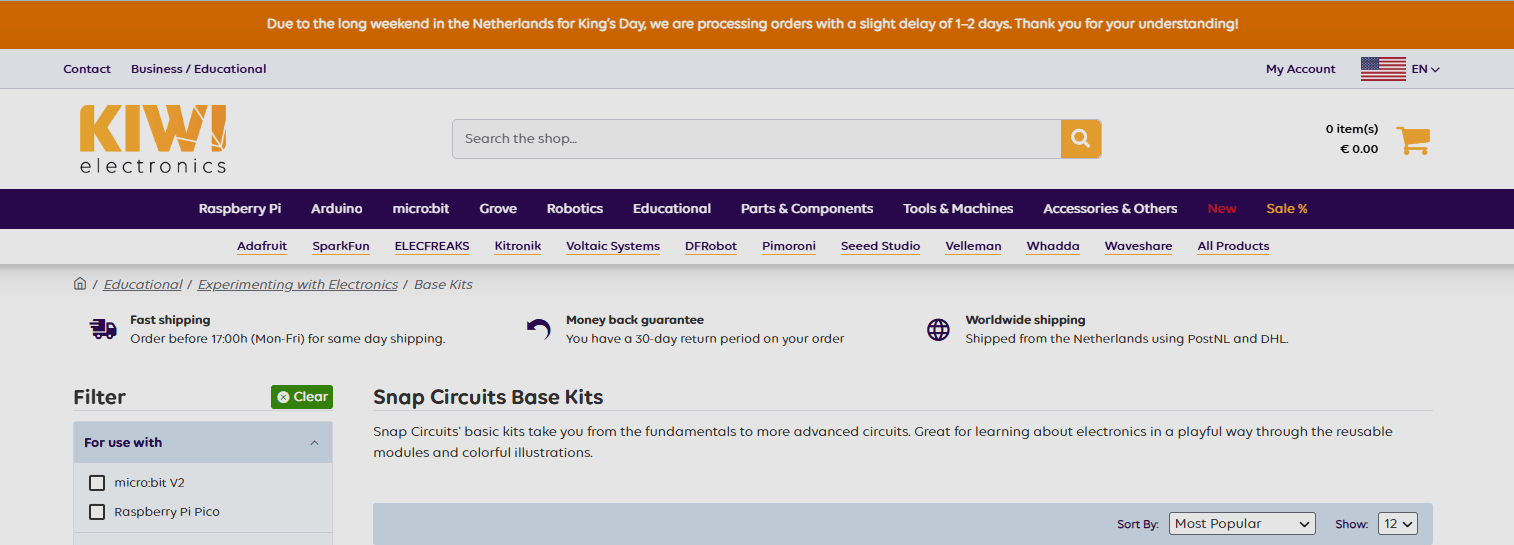This screenshot has width=1514, height=545.
Task: Open the Tools & Machines menu
Action: point(958,209)
